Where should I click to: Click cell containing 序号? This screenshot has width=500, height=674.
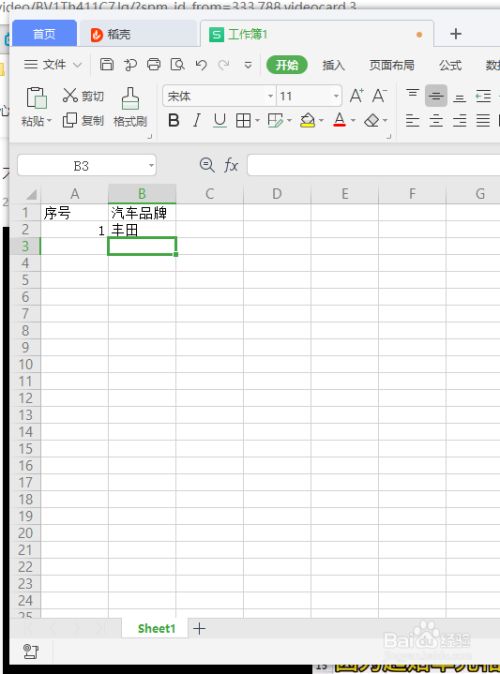point(74,213)
